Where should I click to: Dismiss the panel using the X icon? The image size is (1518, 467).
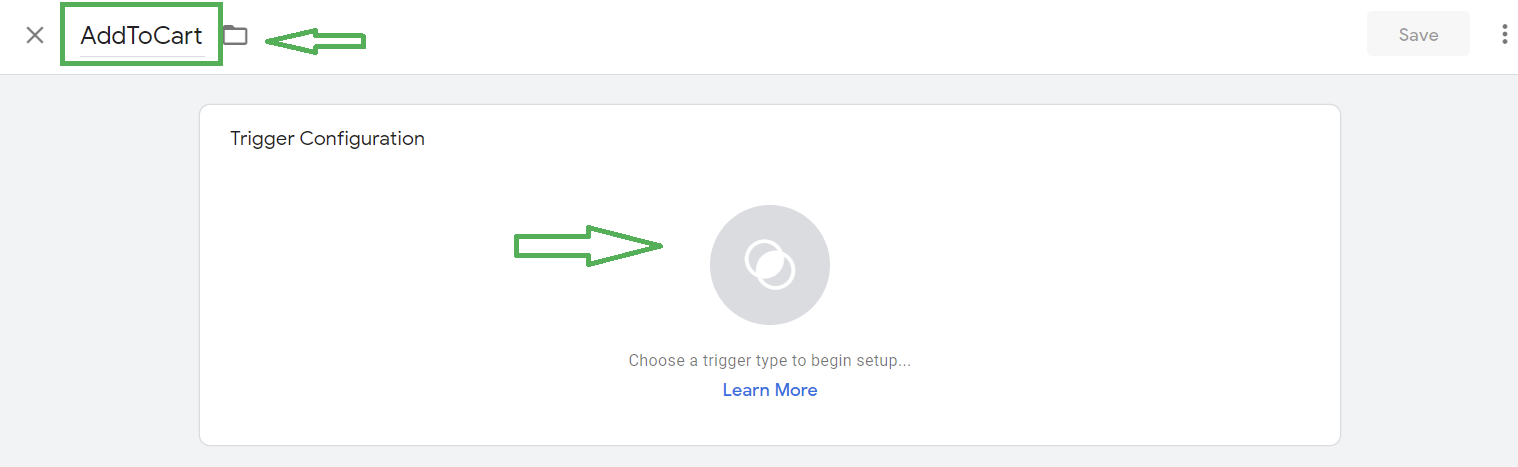coord(35,35)
